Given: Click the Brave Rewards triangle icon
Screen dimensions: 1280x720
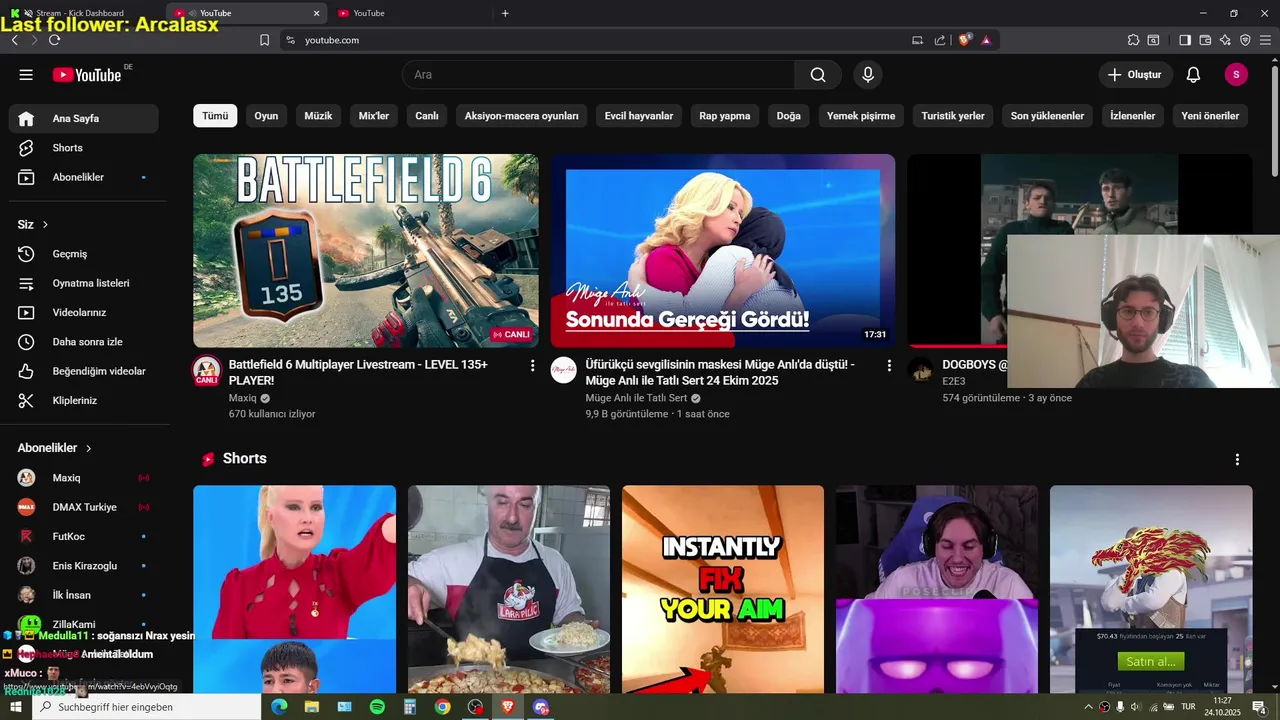Looking at the screenshot, I should pos(986,40).
